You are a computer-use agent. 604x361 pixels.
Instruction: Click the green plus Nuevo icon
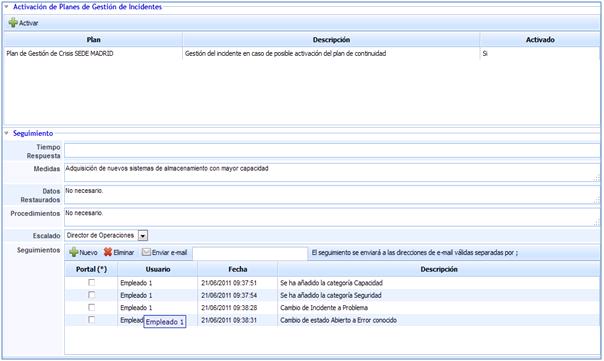pyautogui.click(x=74, y=252)
